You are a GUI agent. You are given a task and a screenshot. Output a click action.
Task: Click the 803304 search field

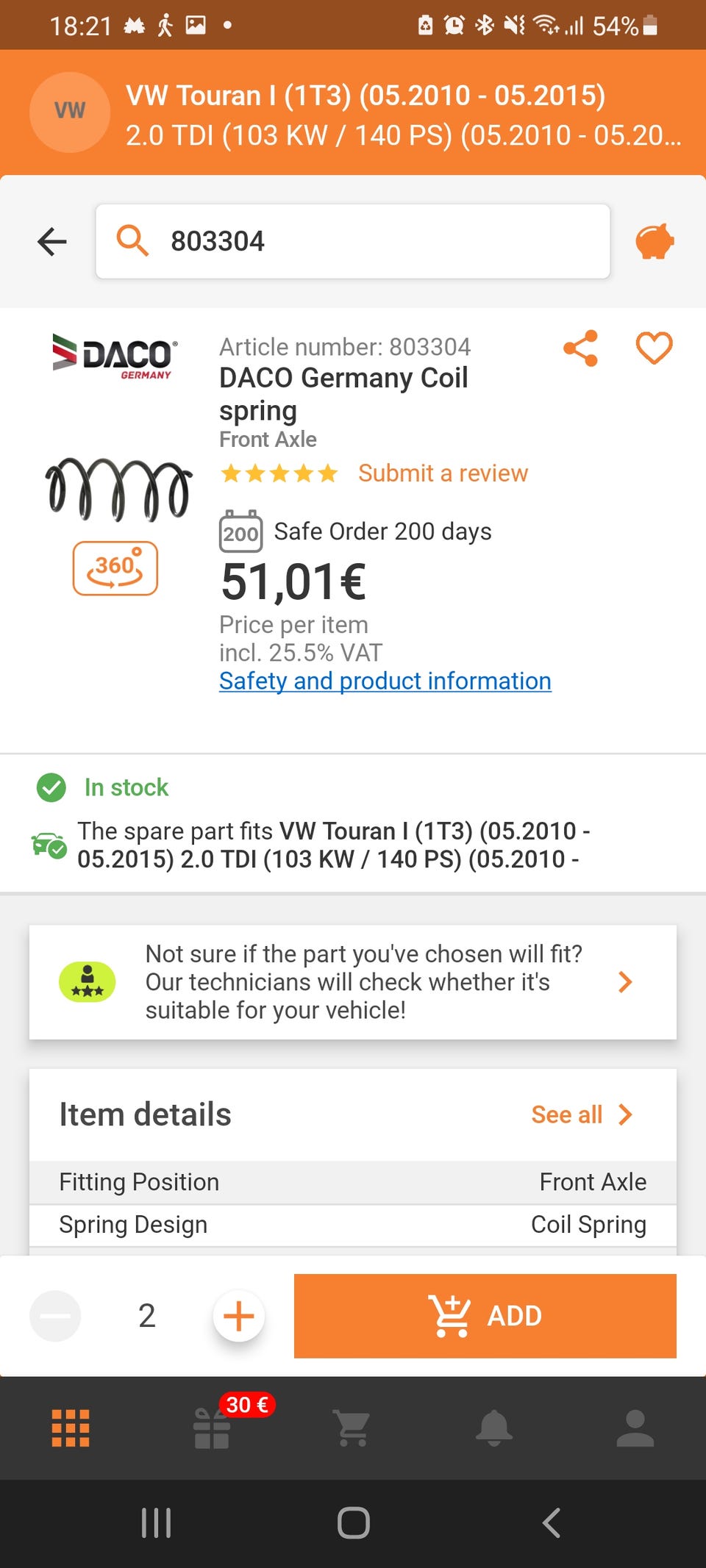click(353, 241)
